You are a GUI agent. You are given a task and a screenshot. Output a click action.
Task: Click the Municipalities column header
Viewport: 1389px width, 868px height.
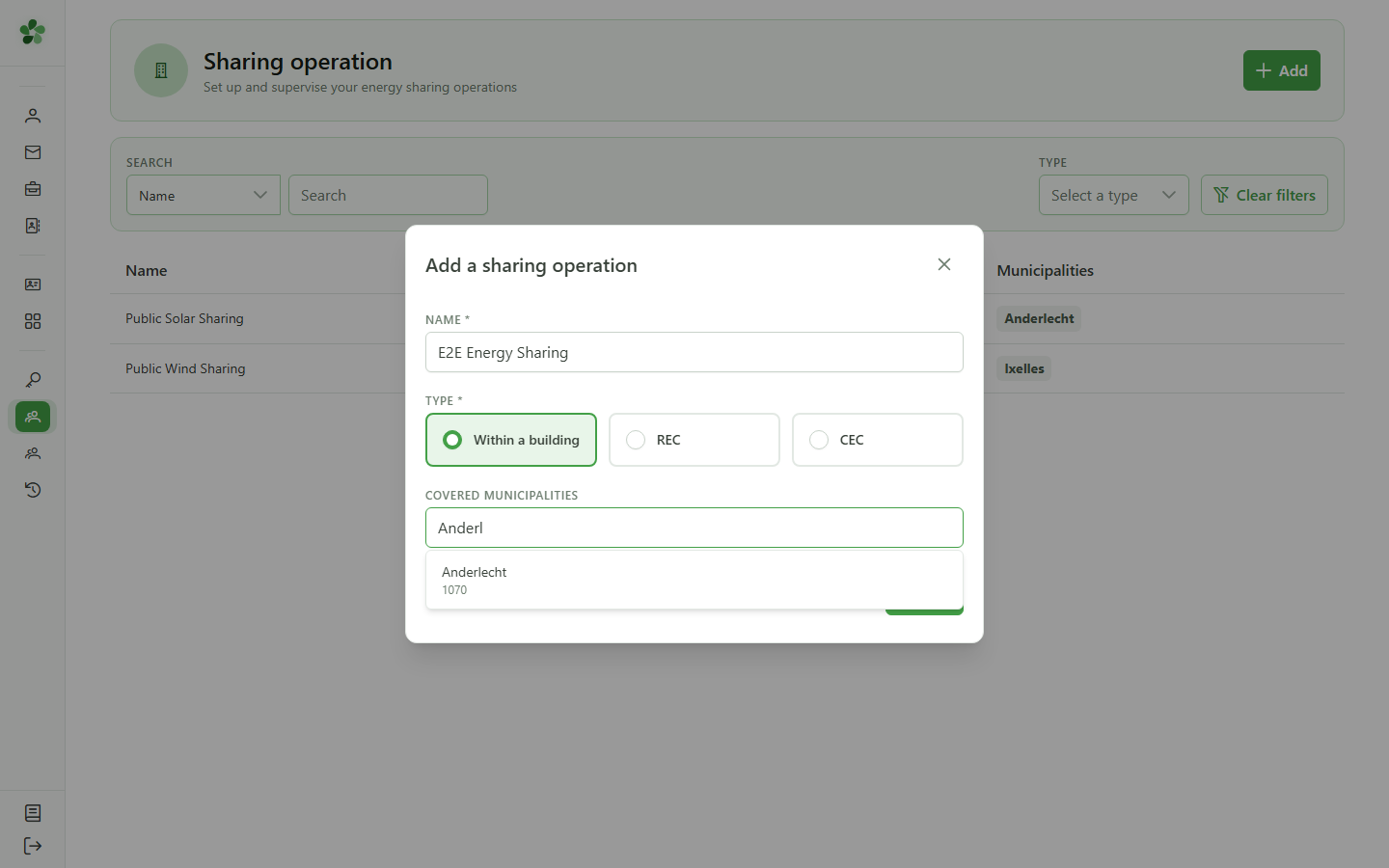click(x=1046, y=270)
